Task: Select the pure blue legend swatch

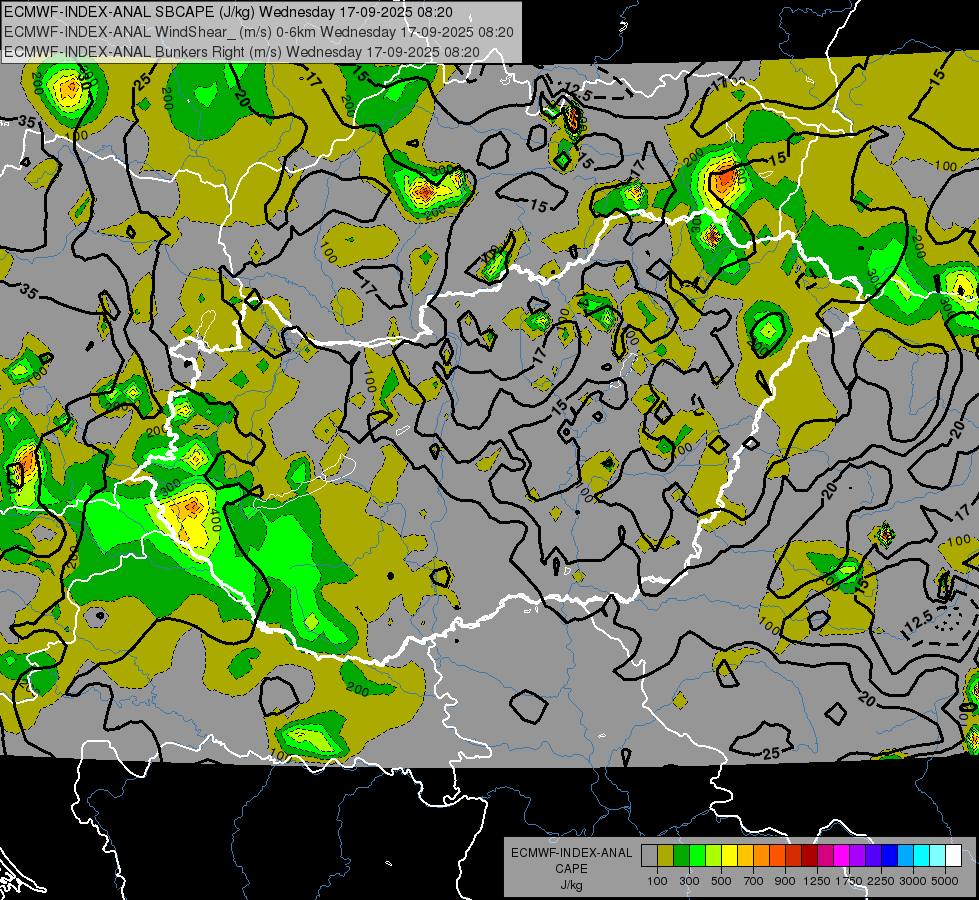Action: click(x=890, y=855)
